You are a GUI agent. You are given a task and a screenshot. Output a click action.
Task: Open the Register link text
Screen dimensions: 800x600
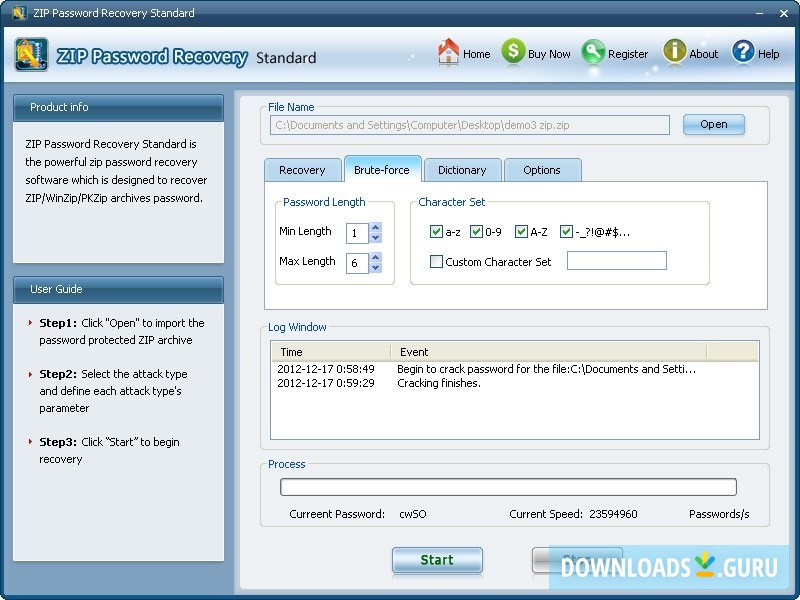[628, 54]
